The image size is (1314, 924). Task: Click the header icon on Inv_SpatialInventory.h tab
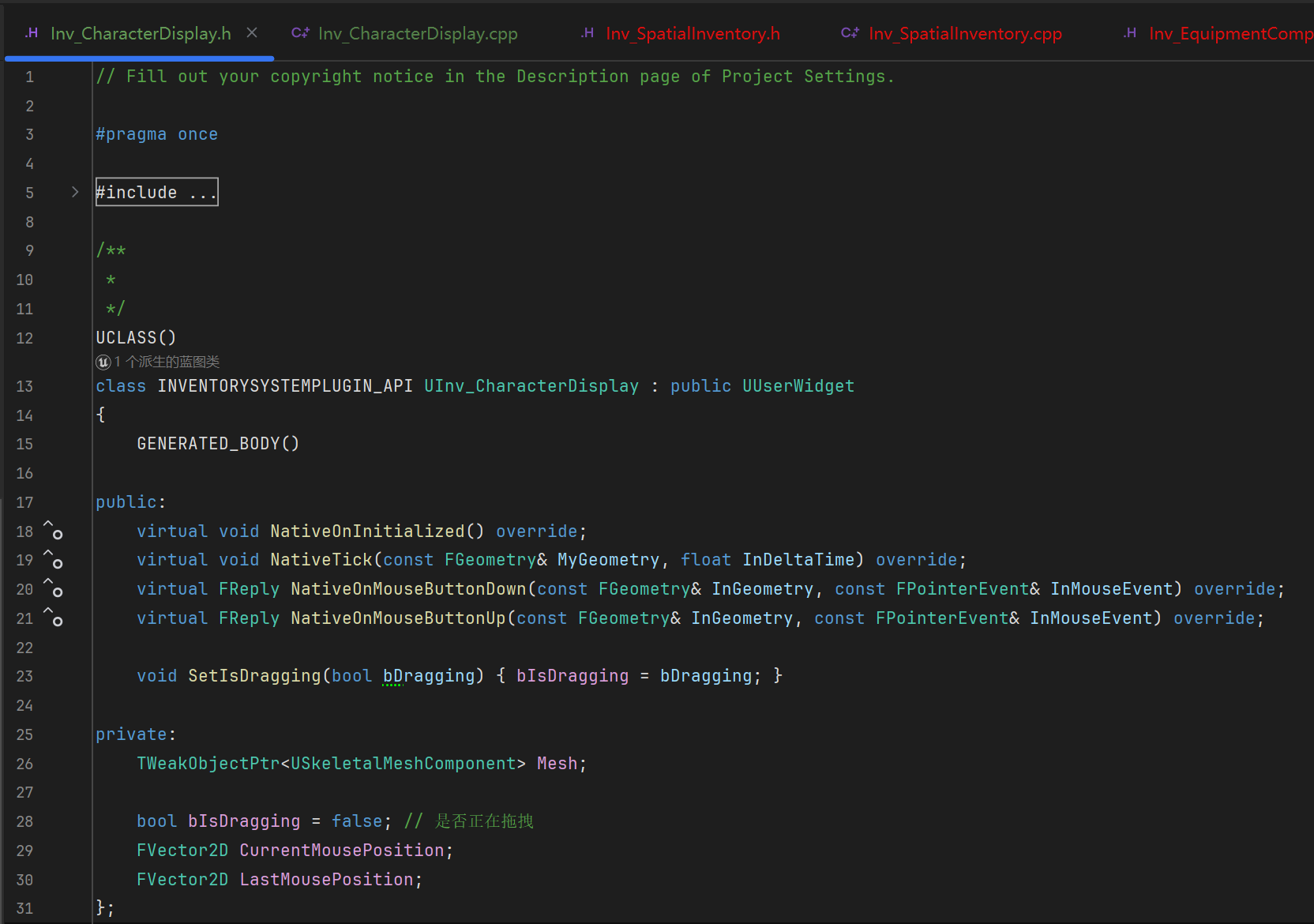tap(588, 33)
